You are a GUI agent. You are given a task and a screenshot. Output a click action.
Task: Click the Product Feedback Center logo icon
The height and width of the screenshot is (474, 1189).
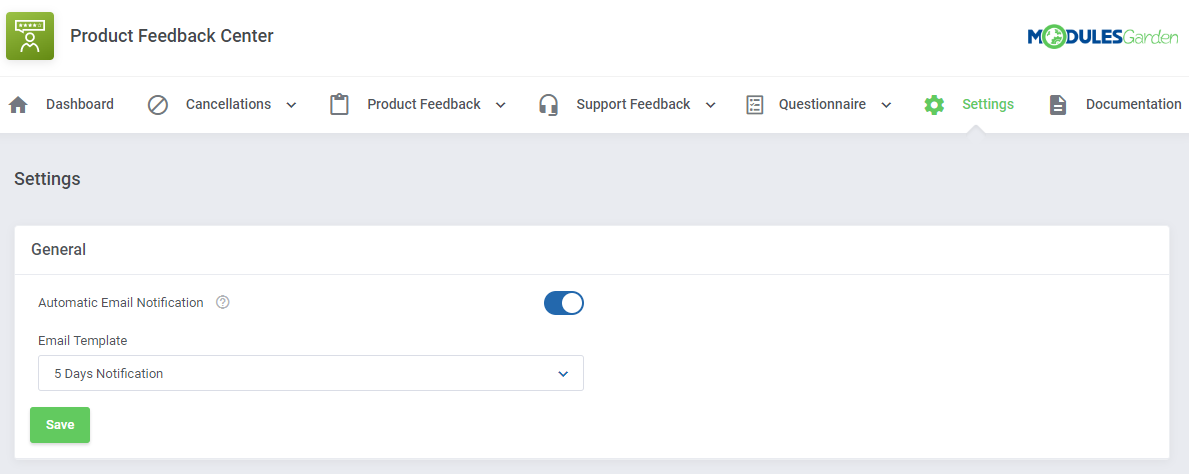[30, 36]
